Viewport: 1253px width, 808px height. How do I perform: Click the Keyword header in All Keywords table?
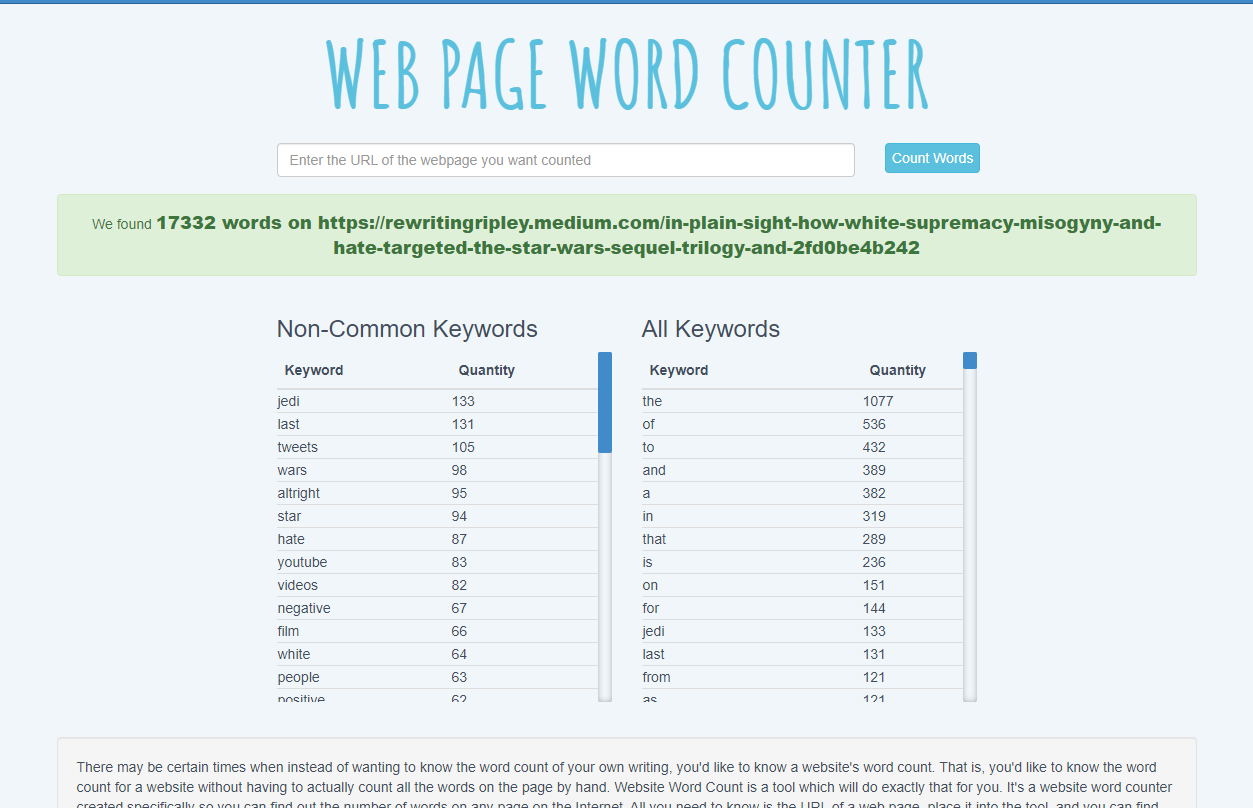click(x=679, y=370)
